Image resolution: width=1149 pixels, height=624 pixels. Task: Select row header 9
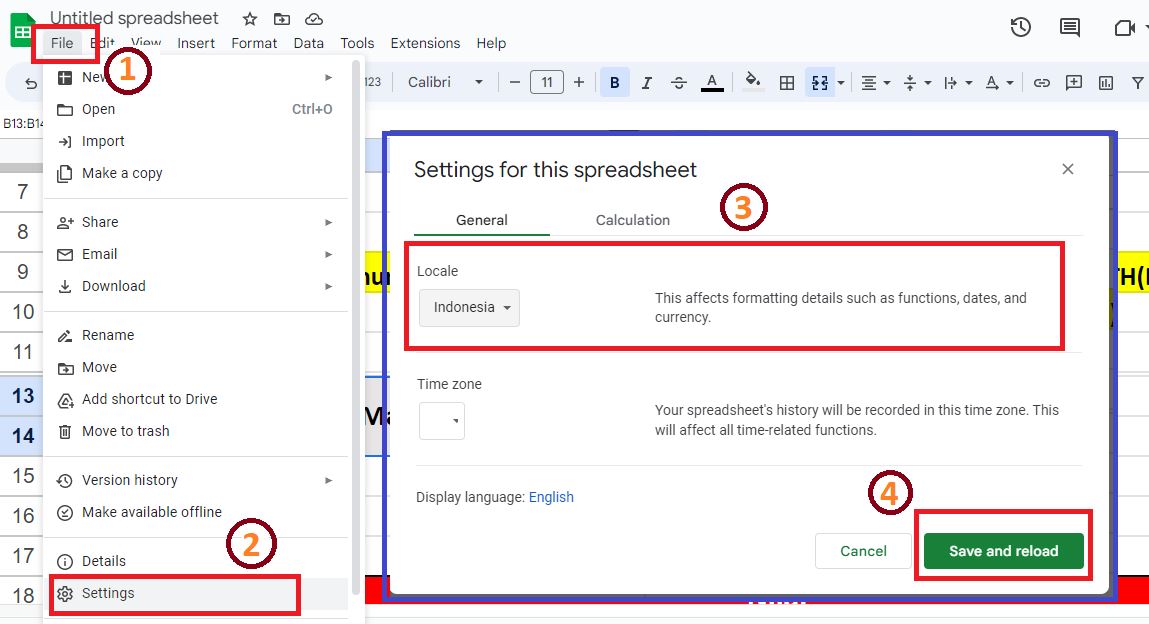click(23, 272)
